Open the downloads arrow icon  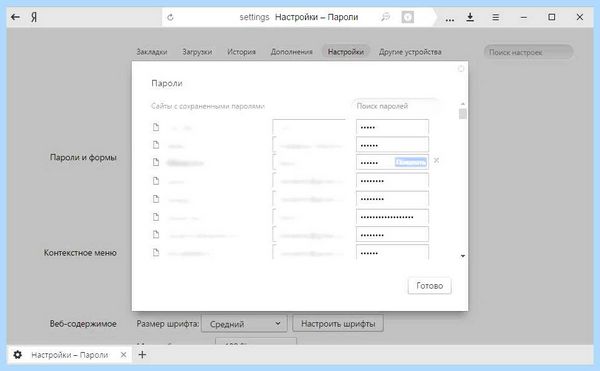470,17
